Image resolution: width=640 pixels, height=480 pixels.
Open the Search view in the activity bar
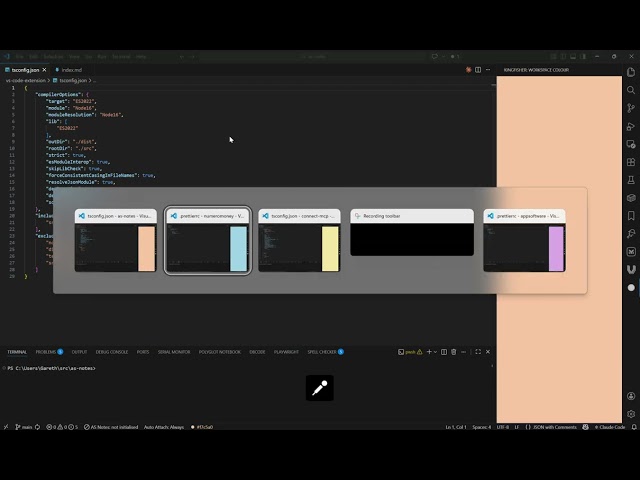tap(631, 90)
